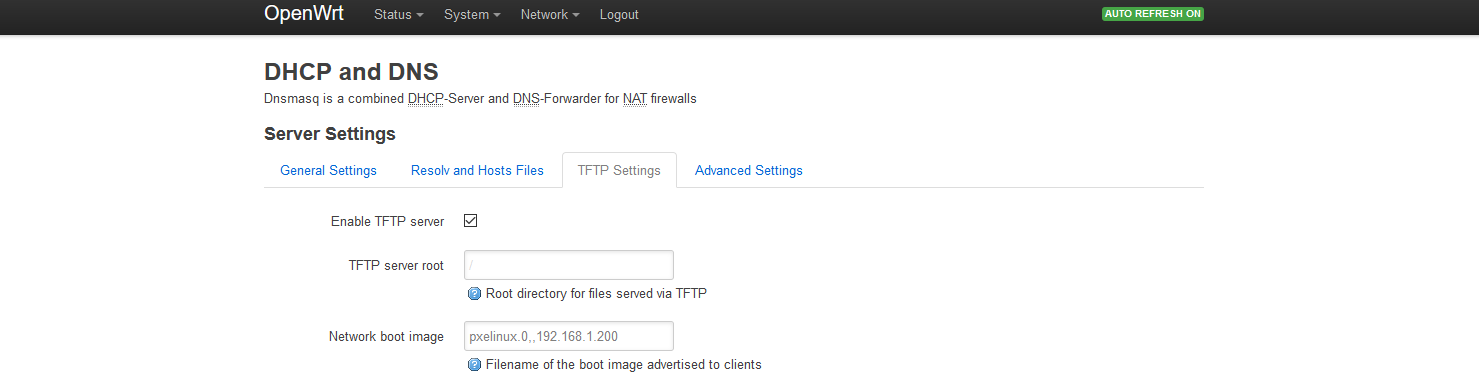
Task: Click the help icon beside Filename hint
Action: click(x=475, y=365)
